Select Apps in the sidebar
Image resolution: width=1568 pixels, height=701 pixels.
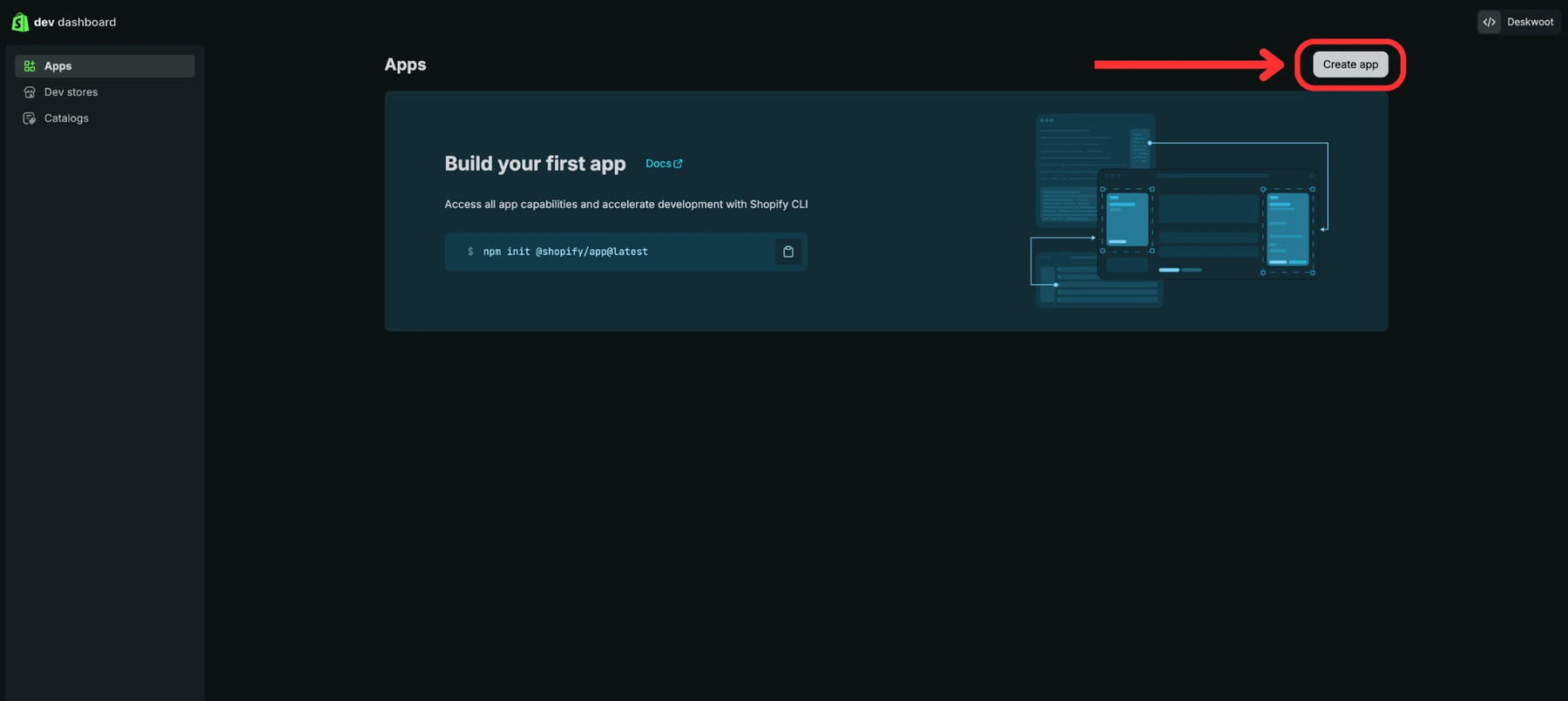tap(105, 66)
